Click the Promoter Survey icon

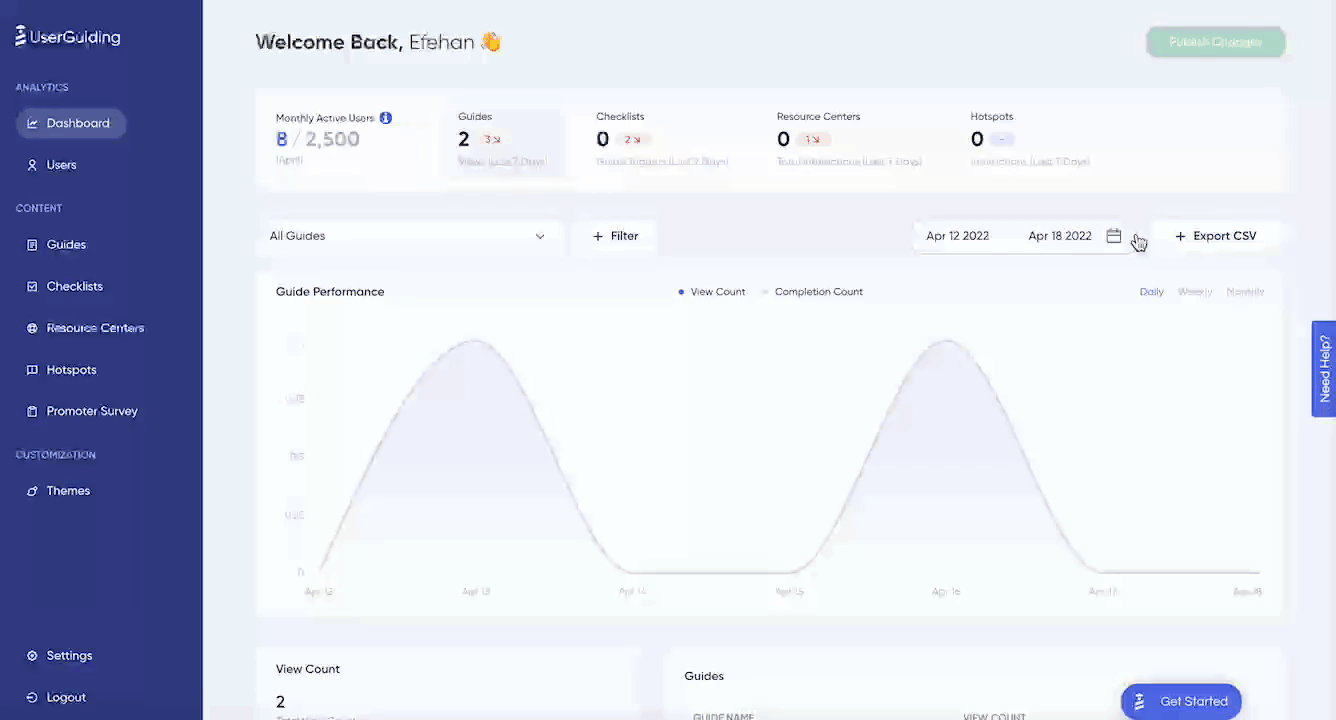(32, 411)
